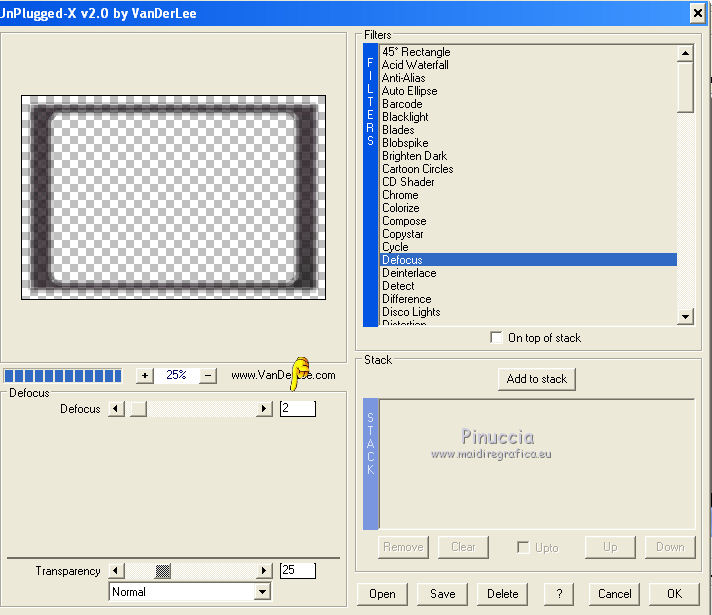Image resolution: width=712 pixels, height=615 pixels.
Task: Increase Transparency with right arrow
Action: point(264,570)
